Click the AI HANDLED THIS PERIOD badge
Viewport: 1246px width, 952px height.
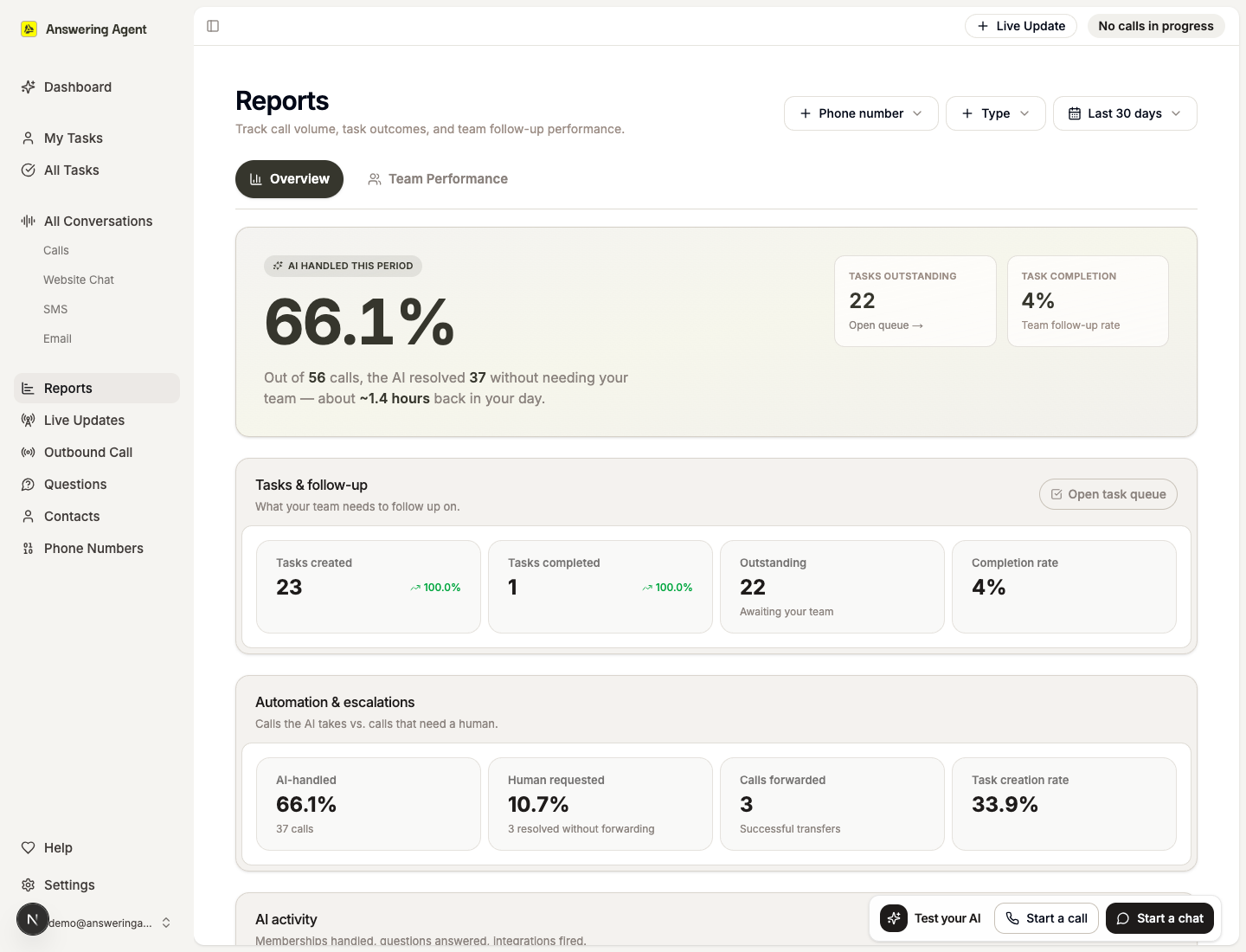[x=343, y=266]
